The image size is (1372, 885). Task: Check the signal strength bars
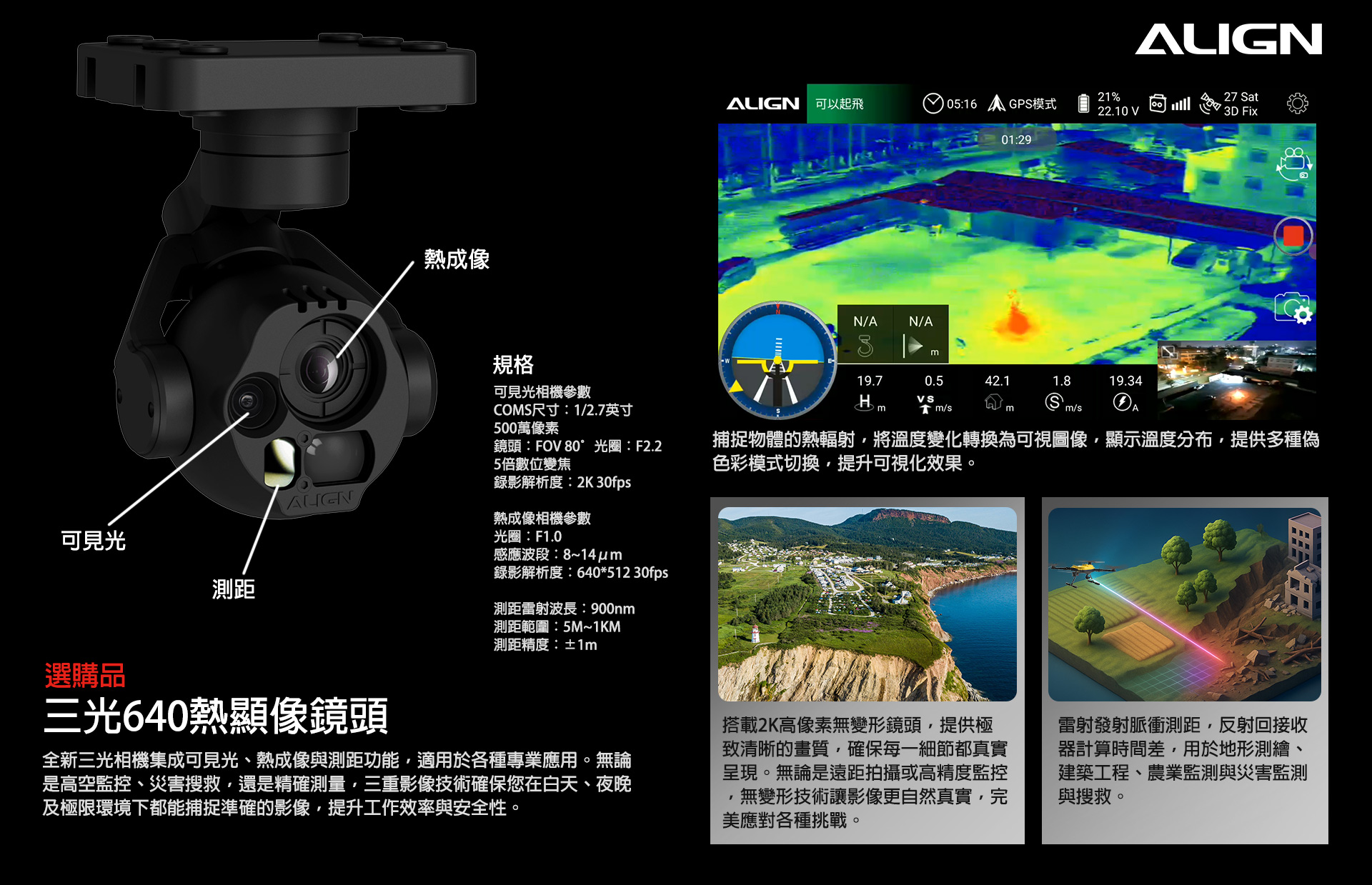(1180, 104)
